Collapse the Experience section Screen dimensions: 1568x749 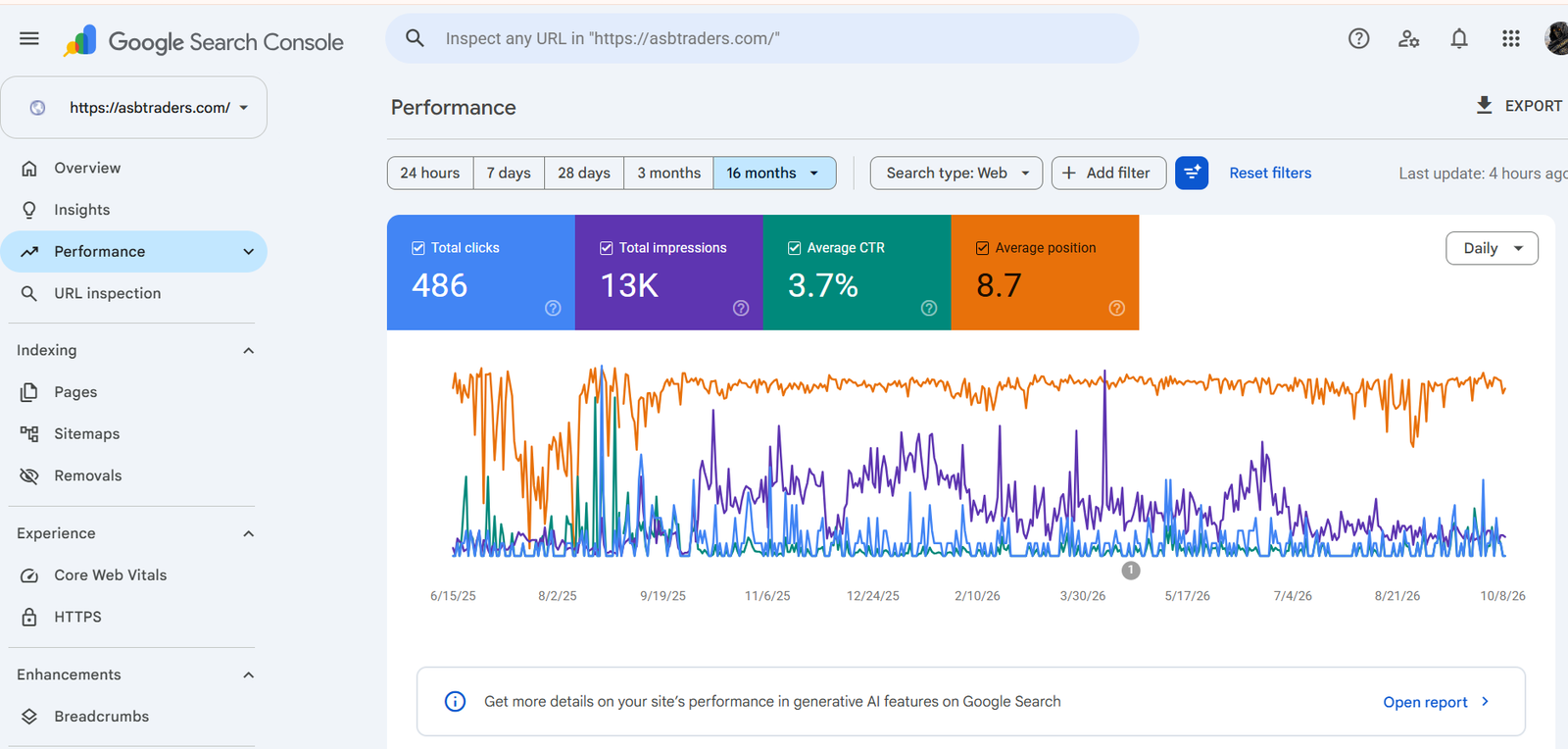pyautogui.click(x=249, y=533)
